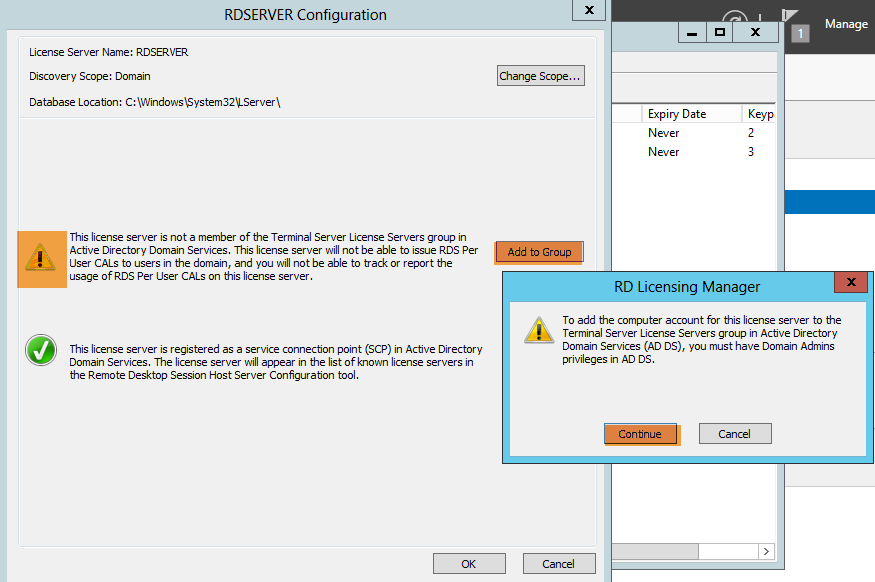The height and width of the screenshot is (582, 875).
Task: Close the background RD Licensing Manager window
Action: 756,32
